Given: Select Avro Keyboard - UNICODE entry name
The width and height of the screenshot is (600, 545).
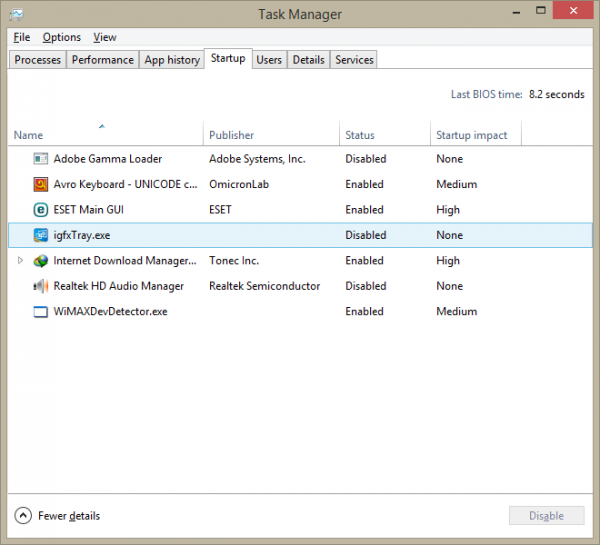Looking at the screenshot, I should click(126, 184).
